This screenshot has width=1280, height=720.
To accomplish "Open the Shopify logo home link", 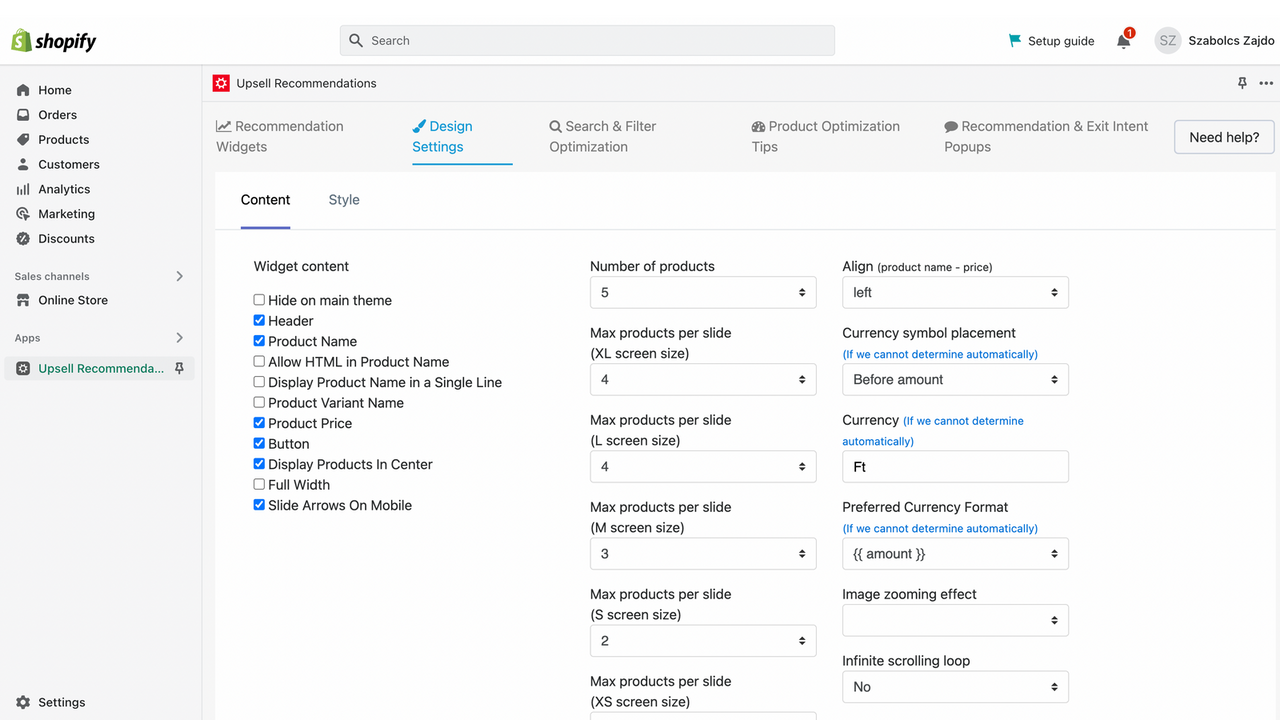I will pyautogui.click(x=54, y=41).
